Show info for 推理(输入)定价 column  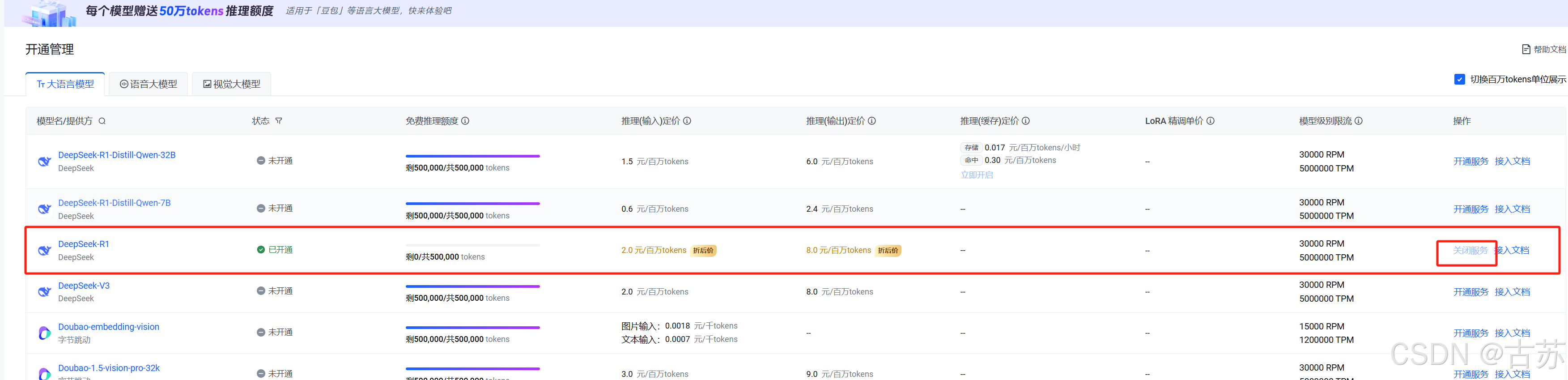(x=687, y=120)
